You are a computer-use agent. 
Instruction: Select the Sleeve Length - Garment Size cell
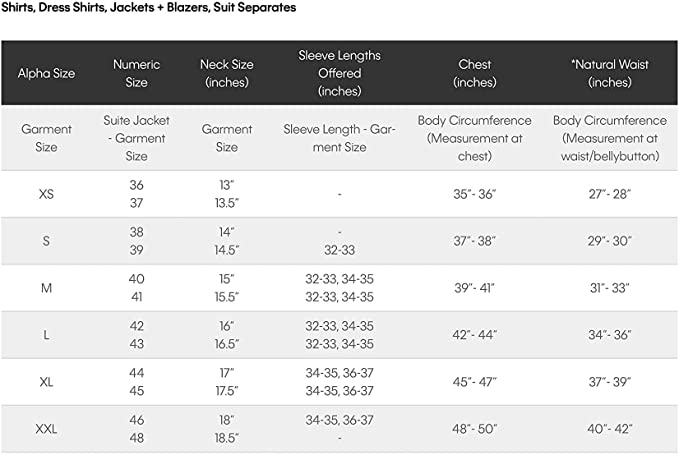[339, 138]
